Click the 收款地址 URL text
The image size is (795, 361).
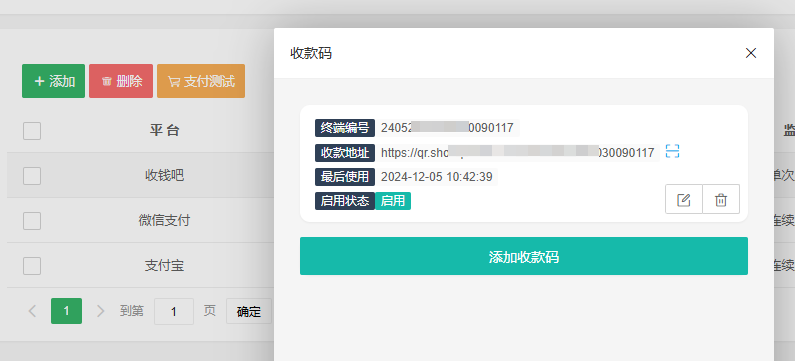tap(518, 153)
